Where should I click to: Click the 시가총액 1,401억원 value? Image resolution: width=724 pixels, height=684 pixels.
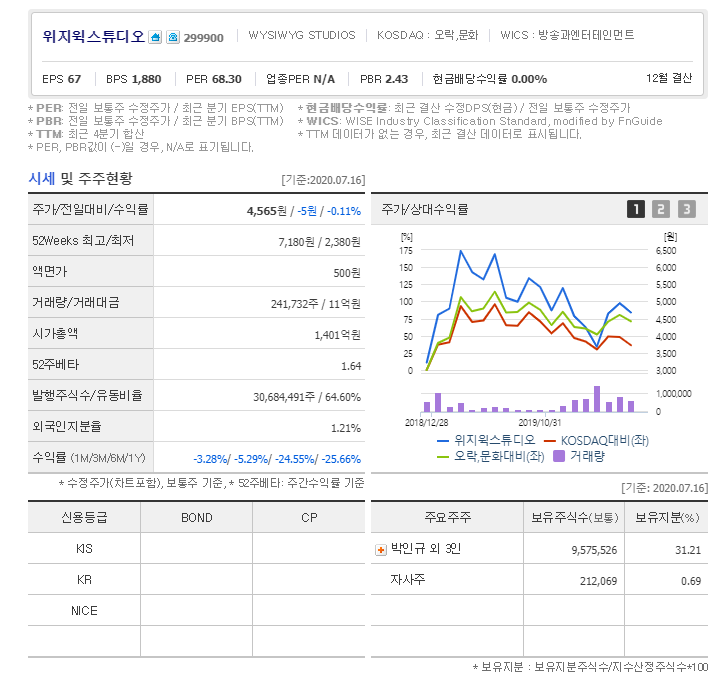click(337, 335)
